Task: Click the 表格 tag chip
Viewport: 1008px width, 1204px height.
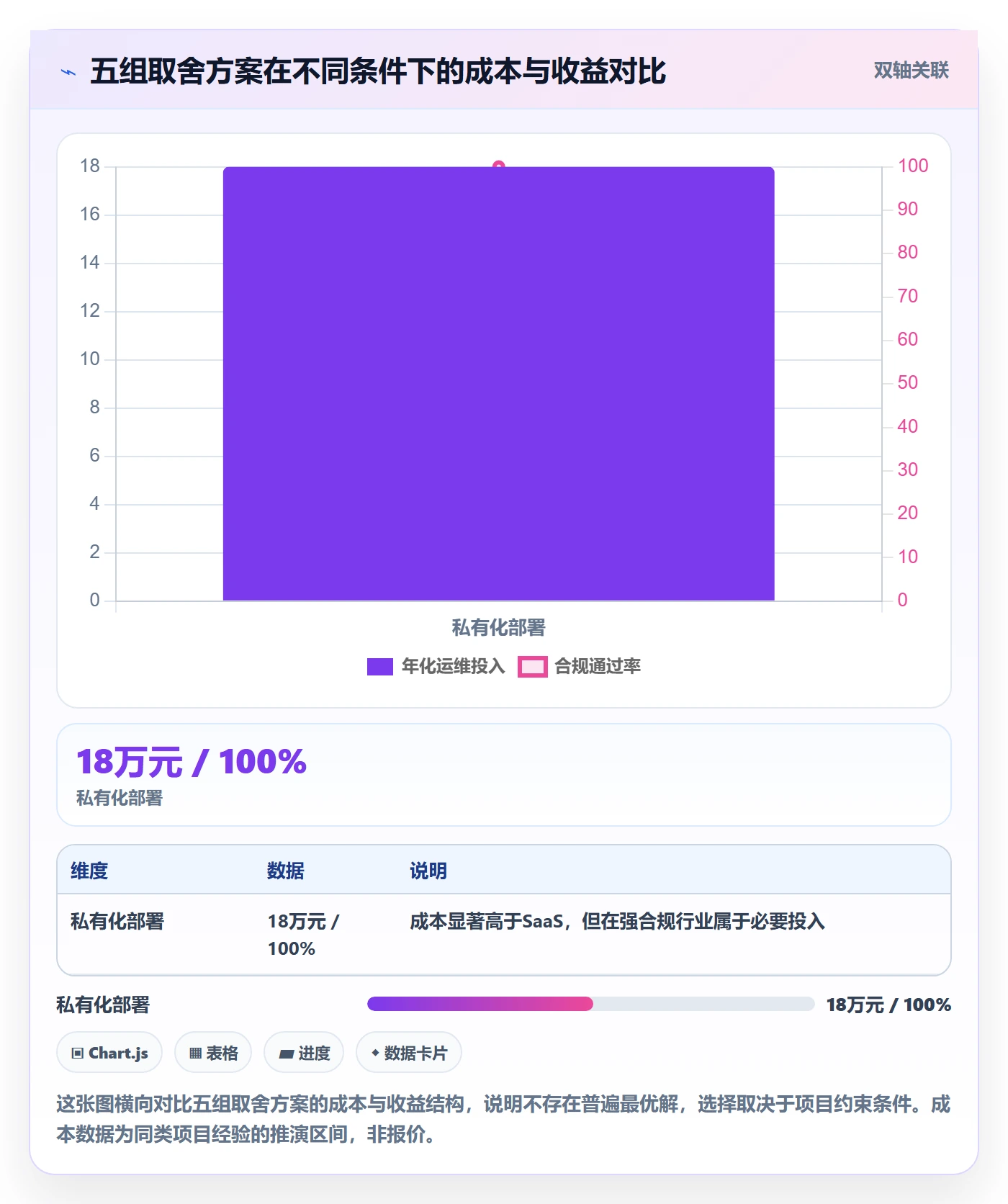Action: 213,1053
